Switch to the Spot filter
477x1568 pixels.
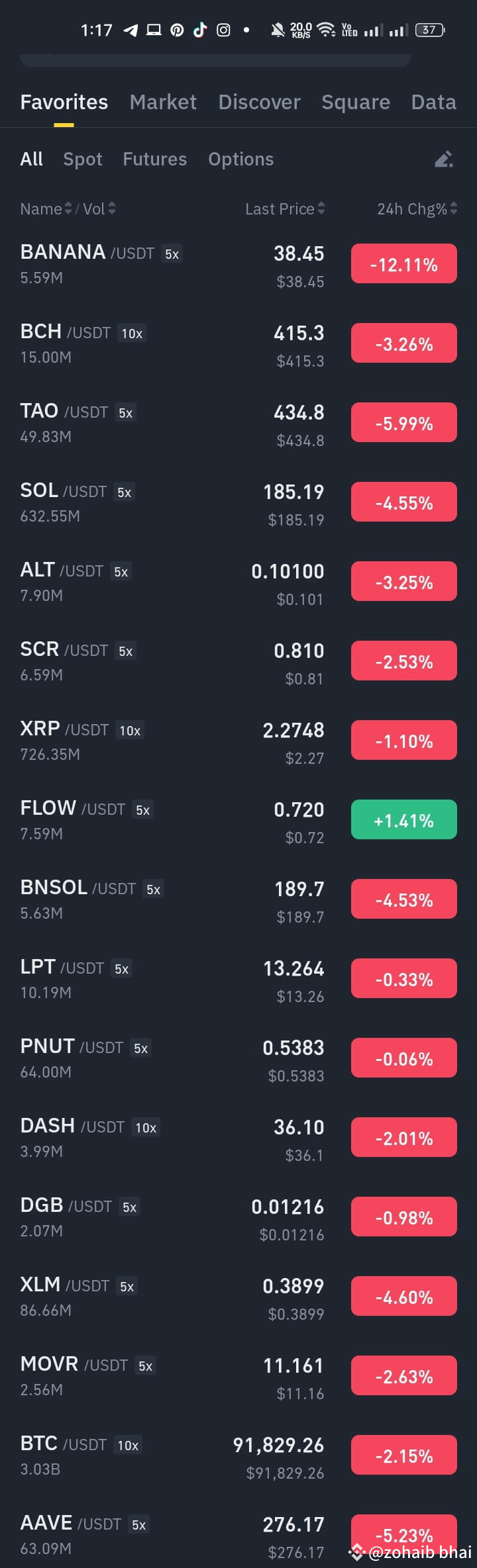tap(82, 159)
